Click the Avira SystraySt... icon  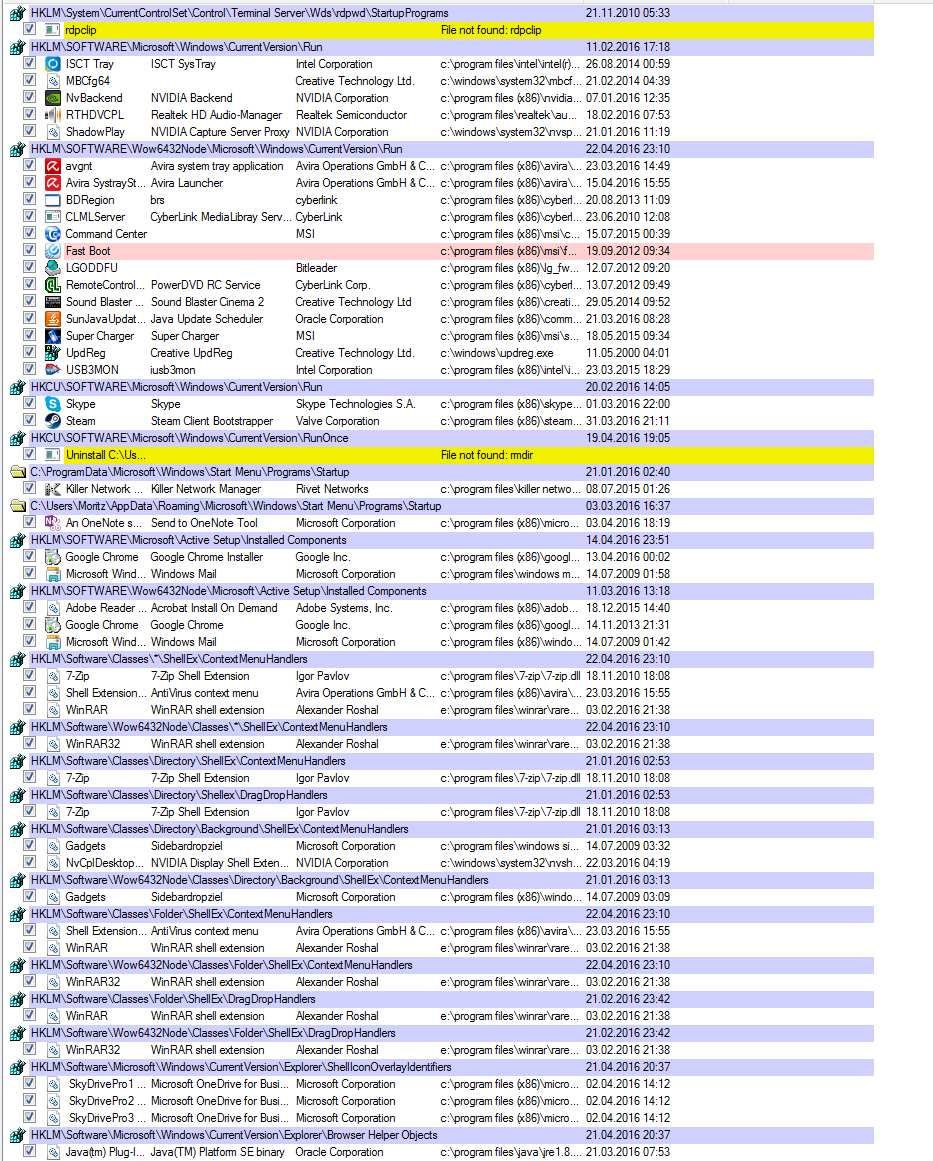[53, 183]
